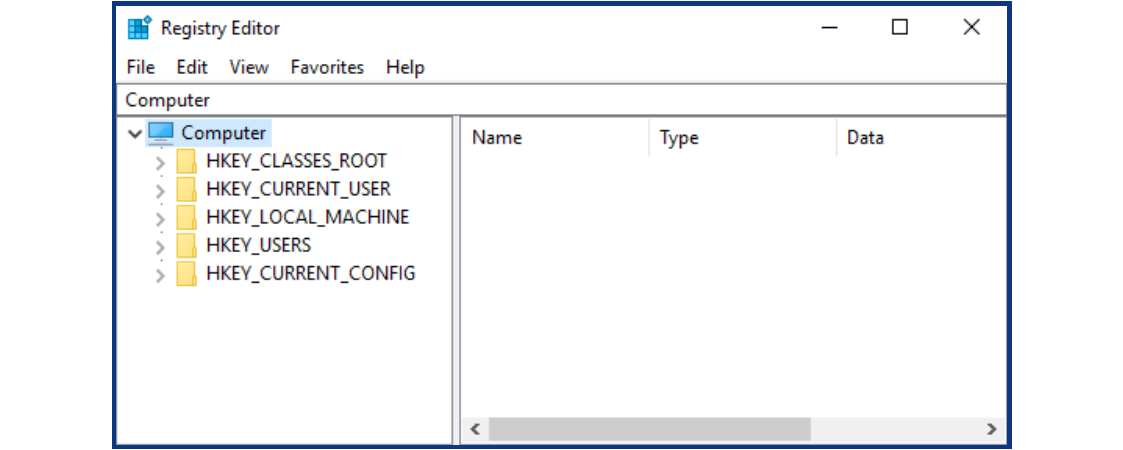Open the Edit menu

pyautogui.click(x=192, y=67)
